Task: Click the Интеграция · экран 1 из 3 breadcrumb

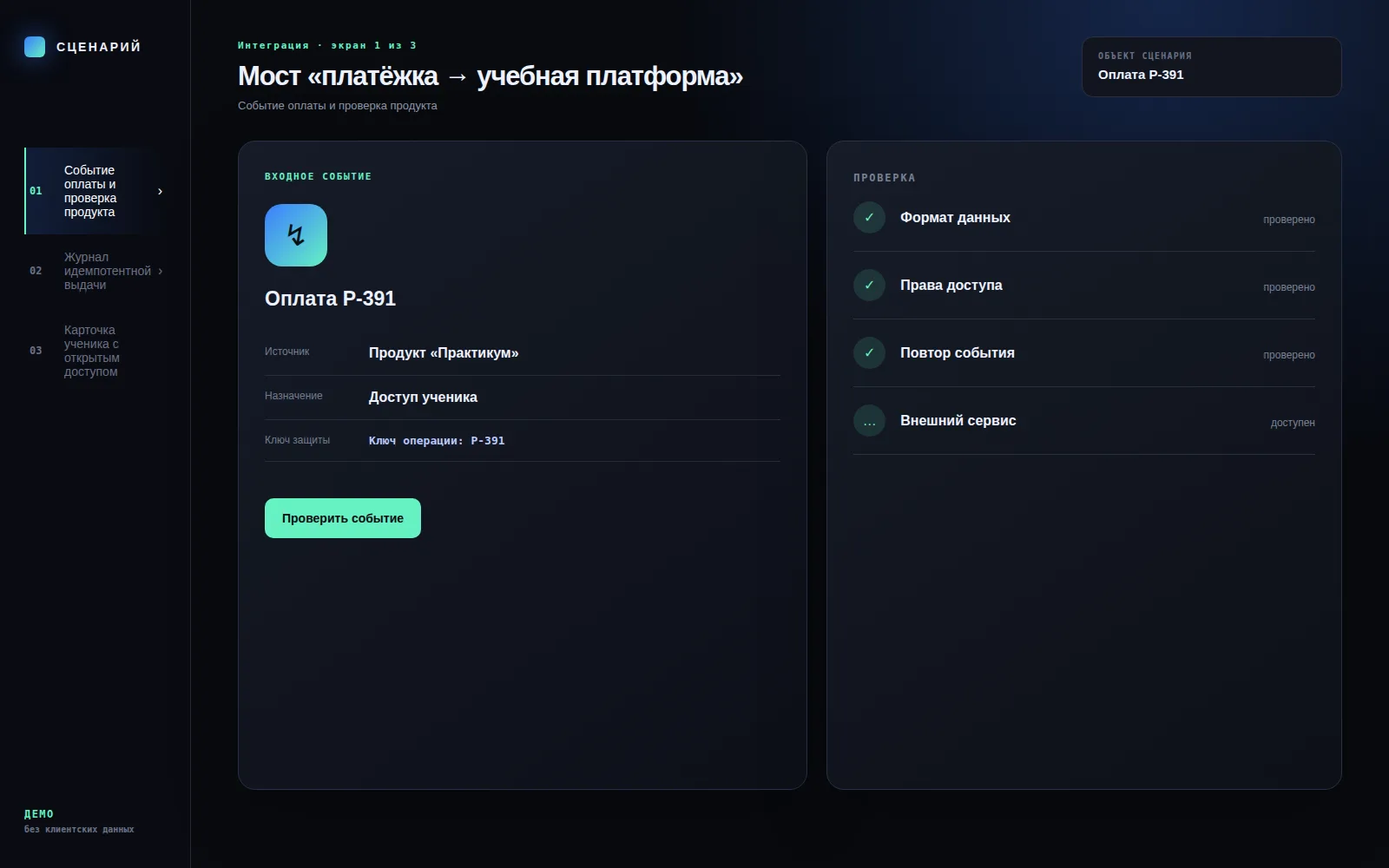Action: pos(327,45)
